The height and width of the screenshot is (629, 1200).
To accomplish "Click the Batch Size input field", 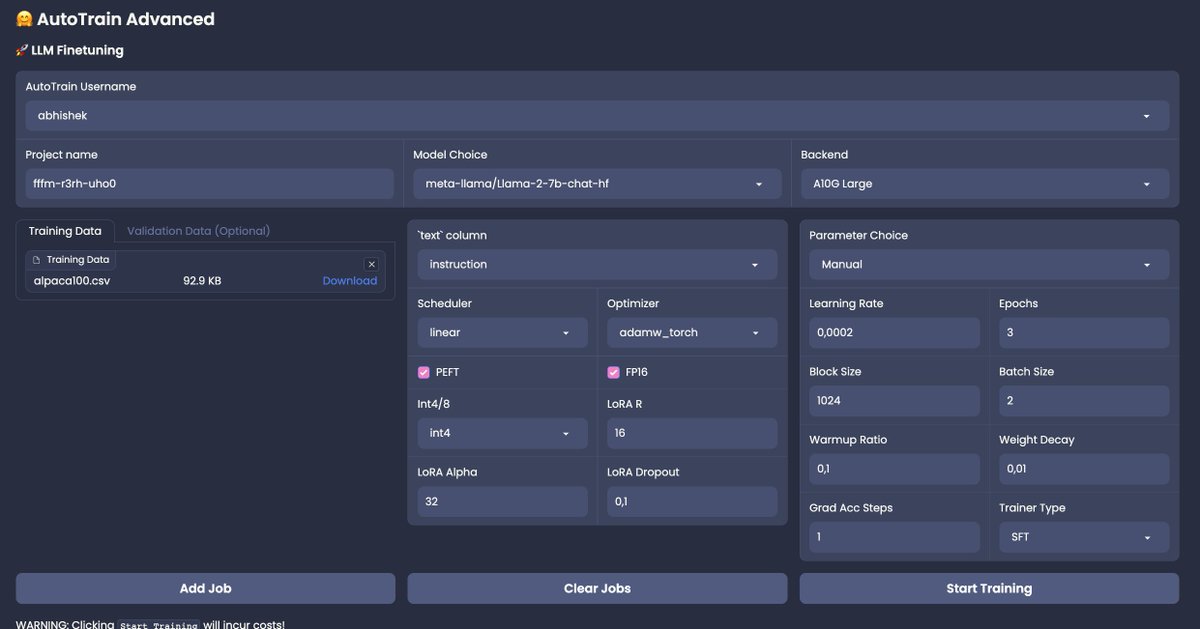I will (1083, 400).
